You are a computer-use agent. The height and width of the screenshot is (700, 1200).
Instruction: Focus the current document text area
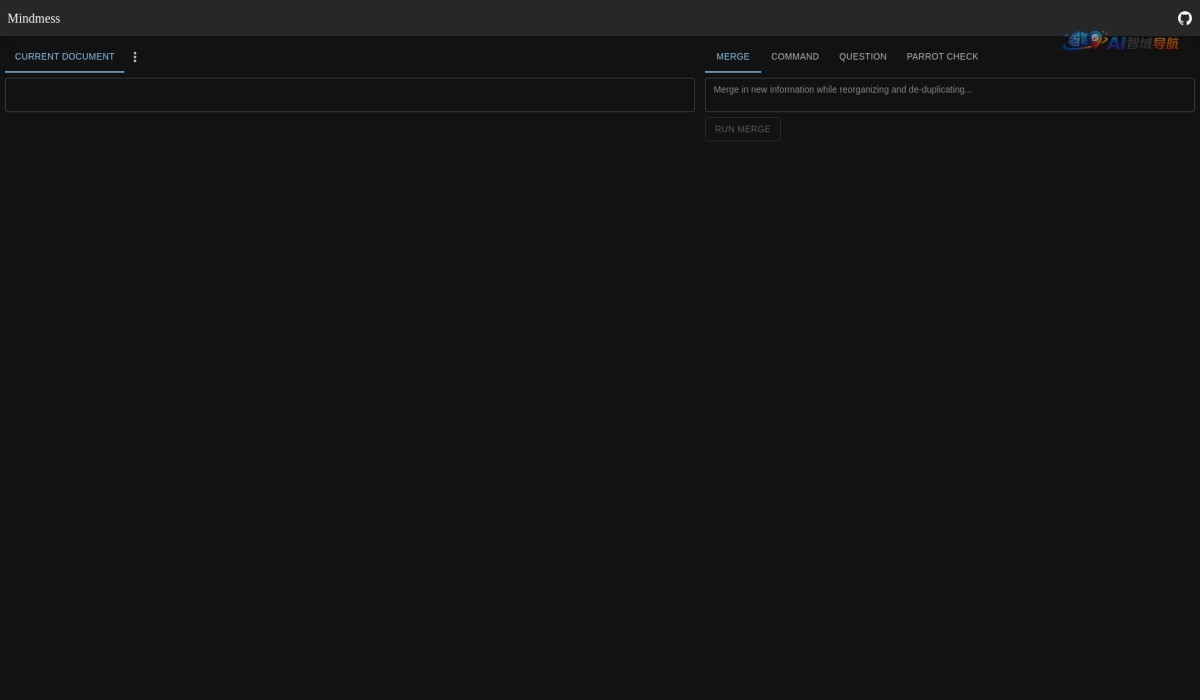[x=349, y=95]
